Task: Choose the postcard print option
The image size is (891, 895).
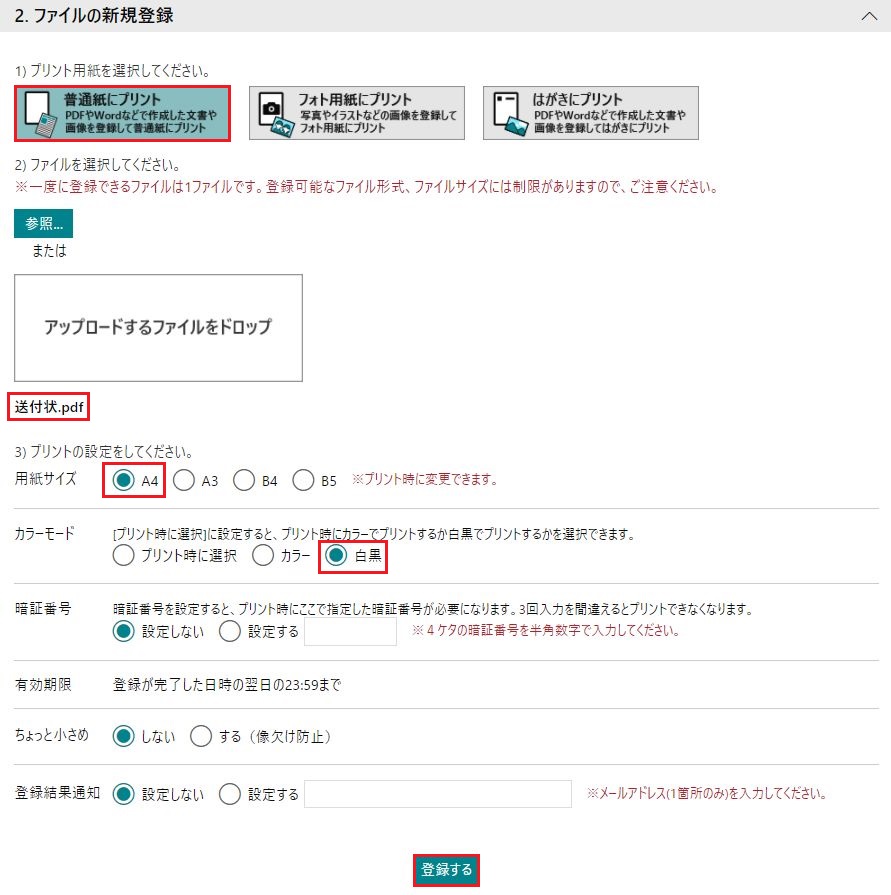Action: pos(590,113)
